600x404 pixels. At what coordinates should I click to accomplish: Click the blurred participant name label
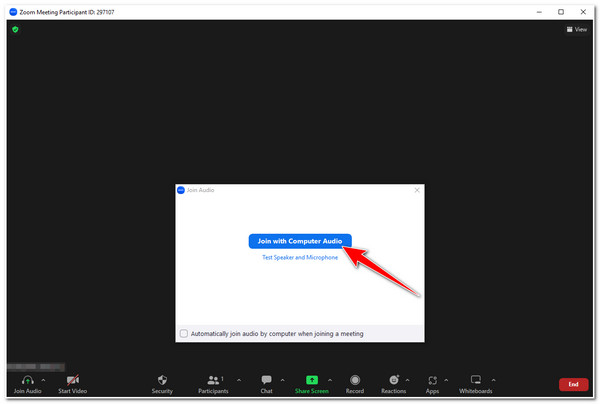[36, 367]
